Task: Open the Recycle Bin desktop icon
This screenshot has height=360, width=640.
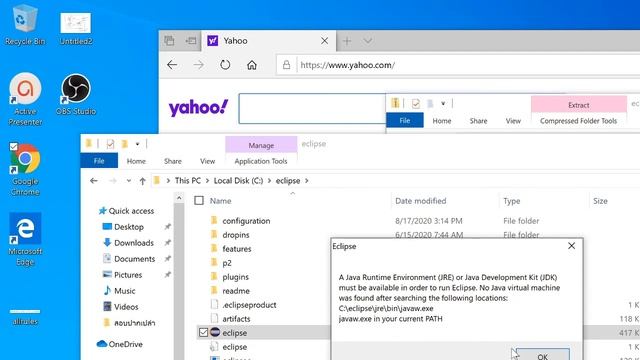Action: (25, 24)
